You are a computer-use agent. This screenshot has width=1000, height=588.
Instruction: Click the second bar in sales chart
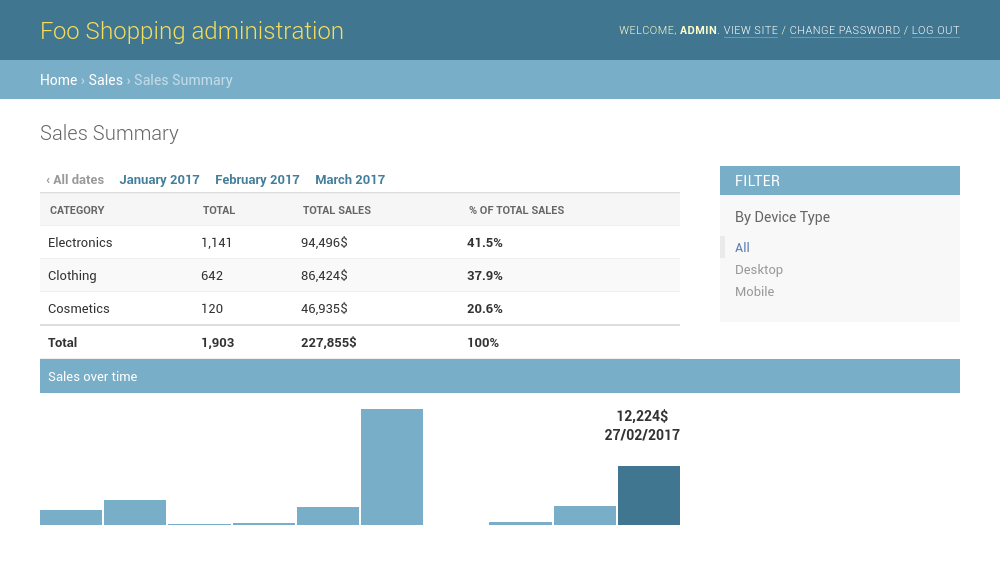(135, 512)
